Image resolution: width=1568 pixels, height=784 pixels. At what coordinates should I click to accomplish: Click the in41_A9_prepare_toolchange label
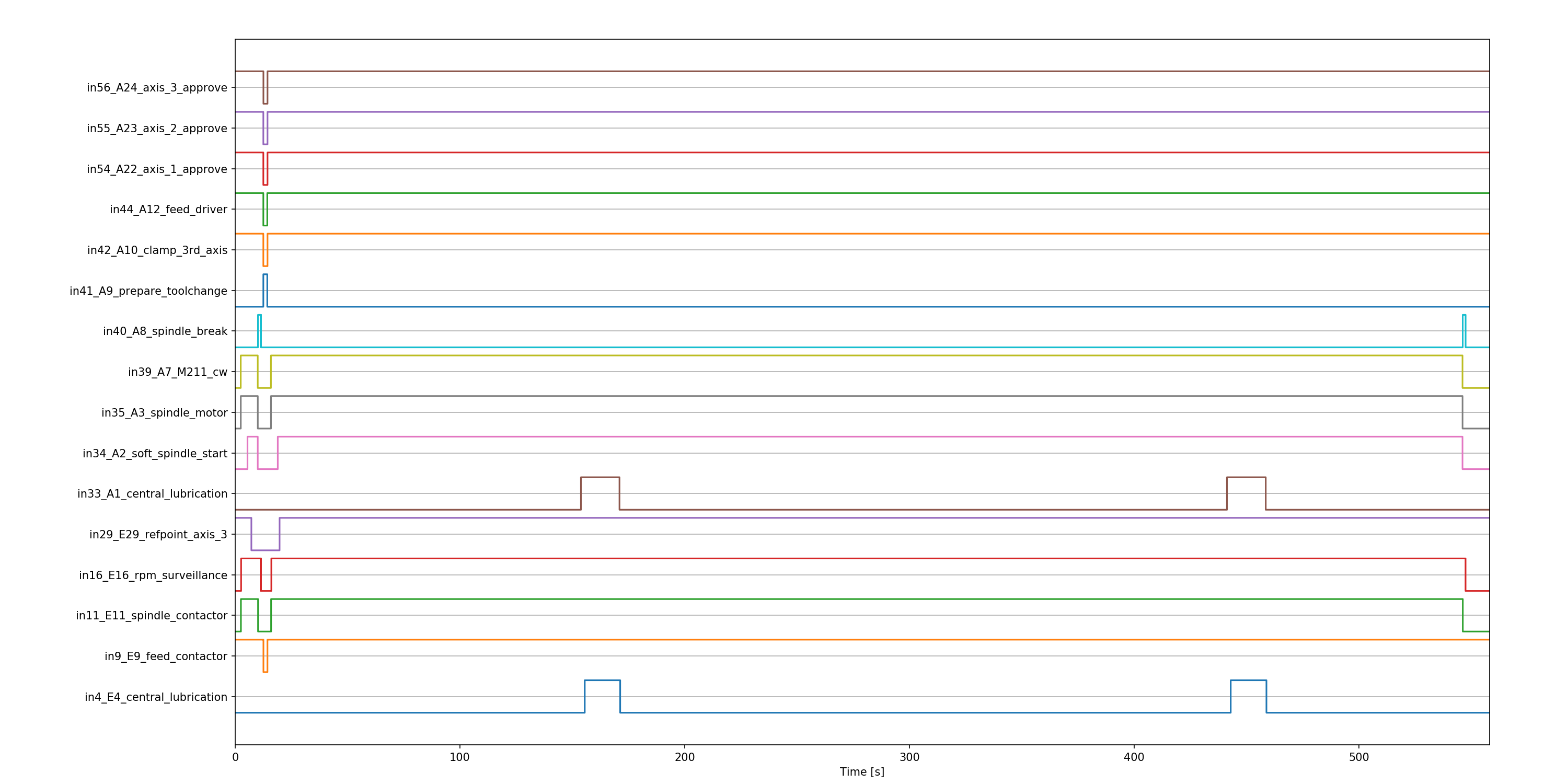[x=148, y=291]
